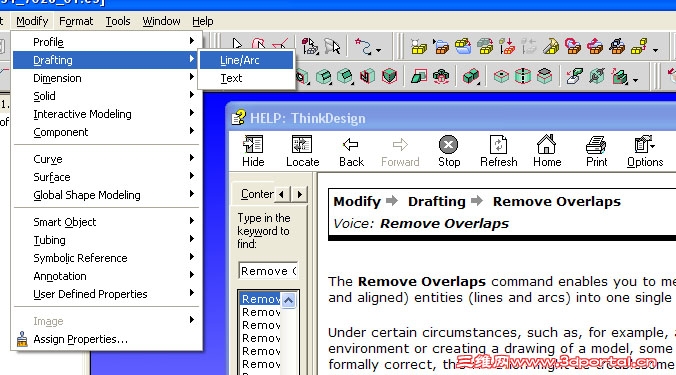Click the red outlined shape selection icon beside the arrow pointer
Screen dimensions: 676x375
(x=258, y=44)
